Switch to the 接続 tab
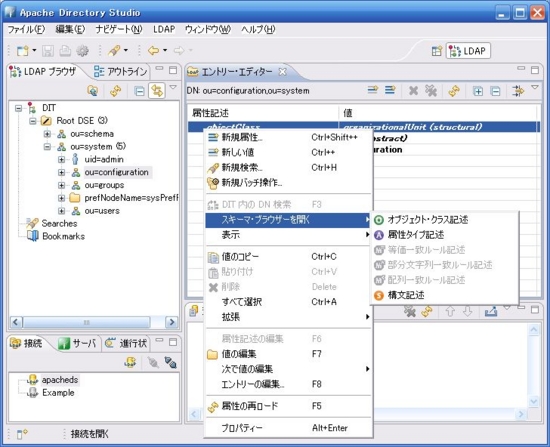The height and width of the screenshot is (447, 550). pos(27,343)
